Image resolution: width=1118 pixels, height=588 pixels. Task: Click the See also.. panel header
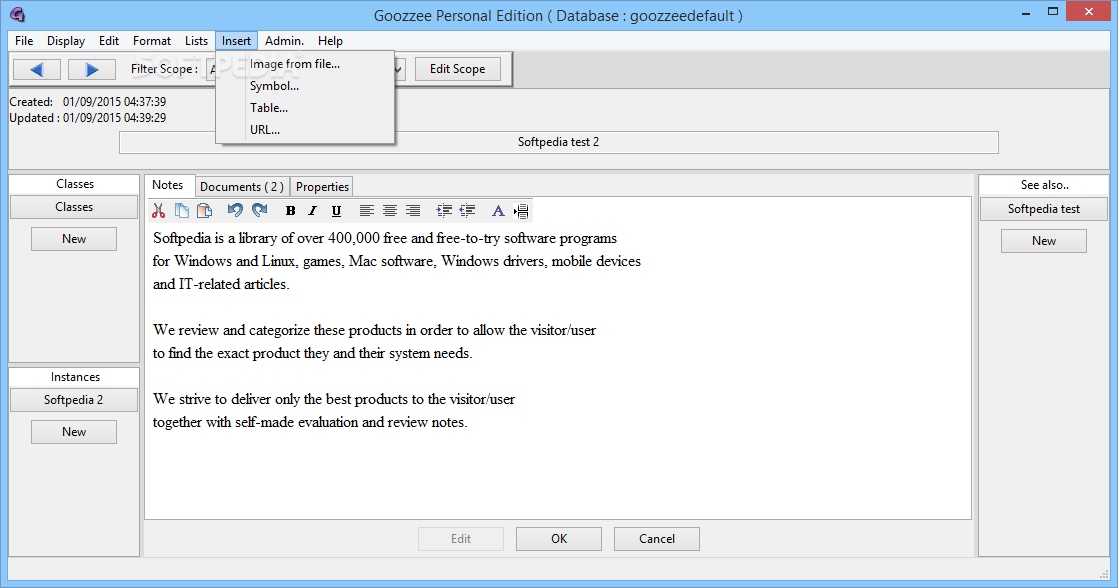click(1045, 185)
